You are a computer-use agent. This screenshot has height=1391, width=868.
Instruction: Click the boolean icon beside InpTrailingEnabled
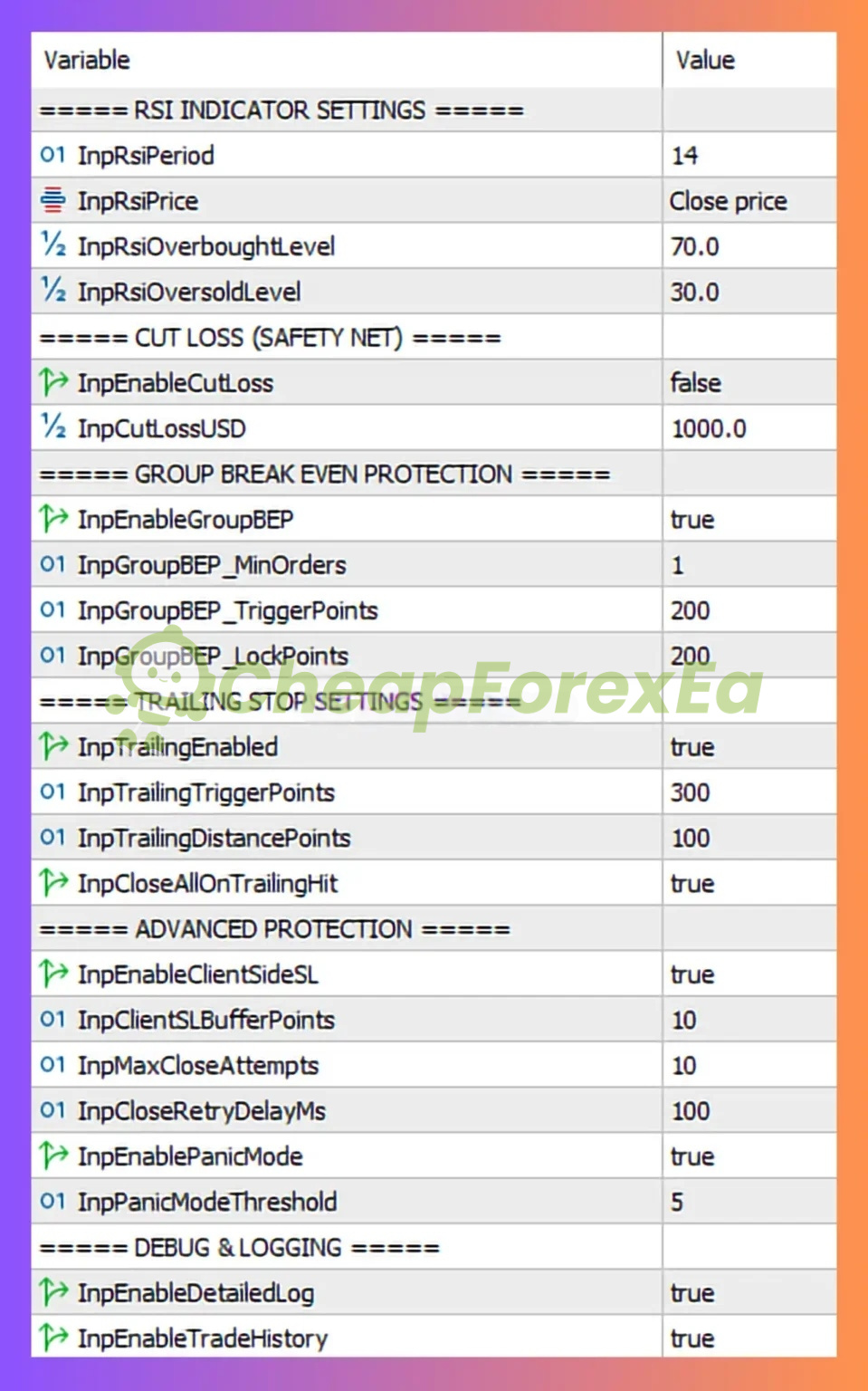[52, 746]
